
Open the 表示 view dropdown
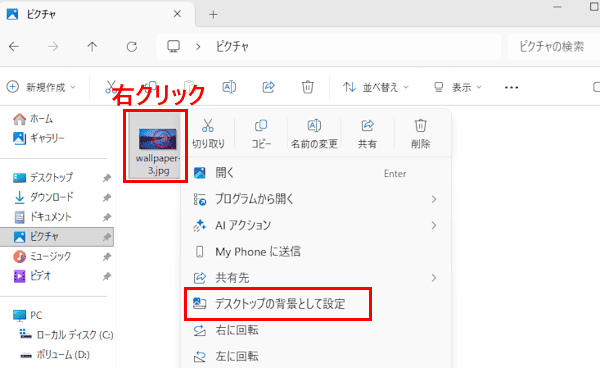(457, 87)
